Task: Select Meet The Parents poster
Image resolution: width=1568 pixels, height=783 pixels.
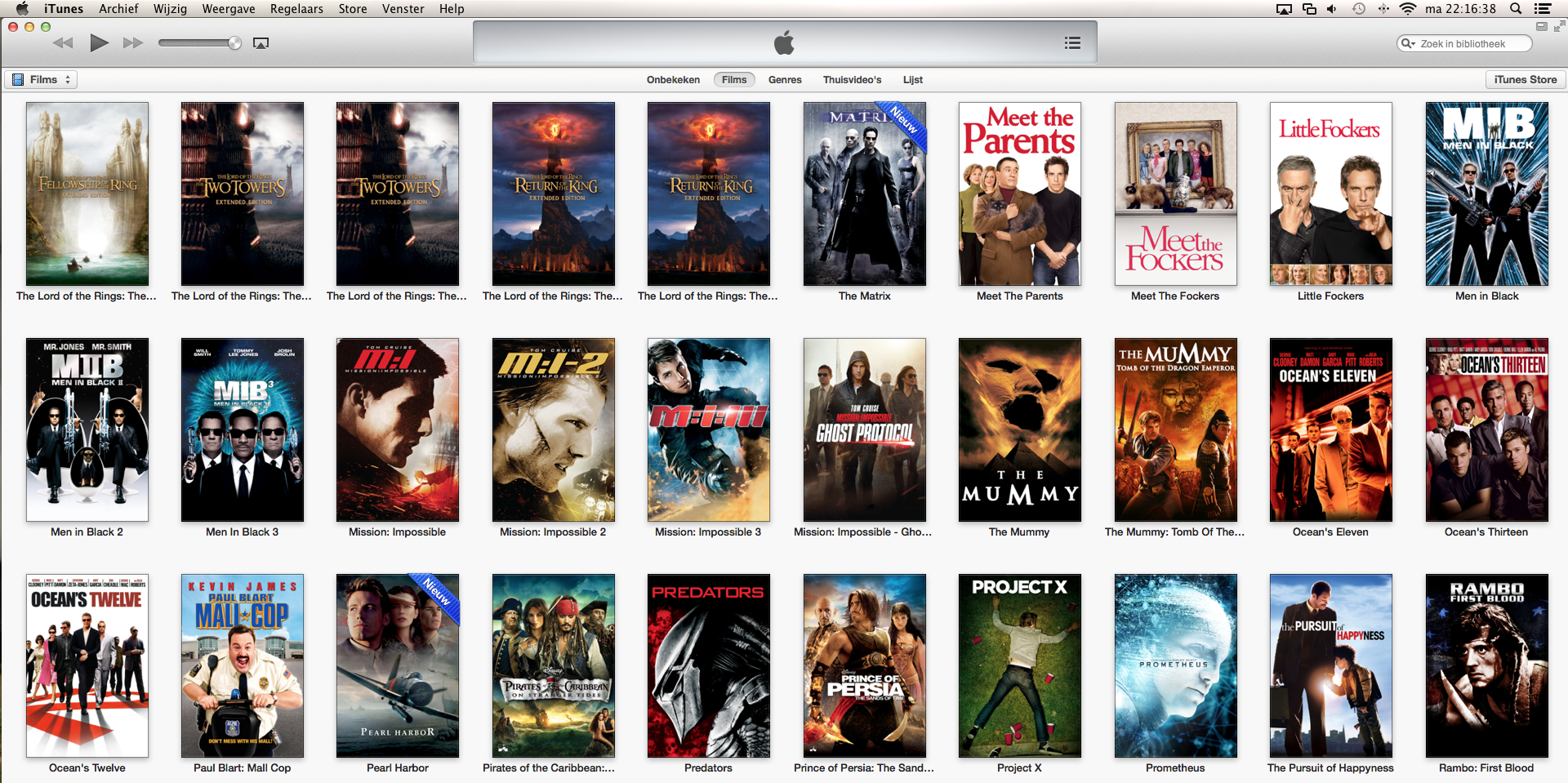Action: (1020, 194)
